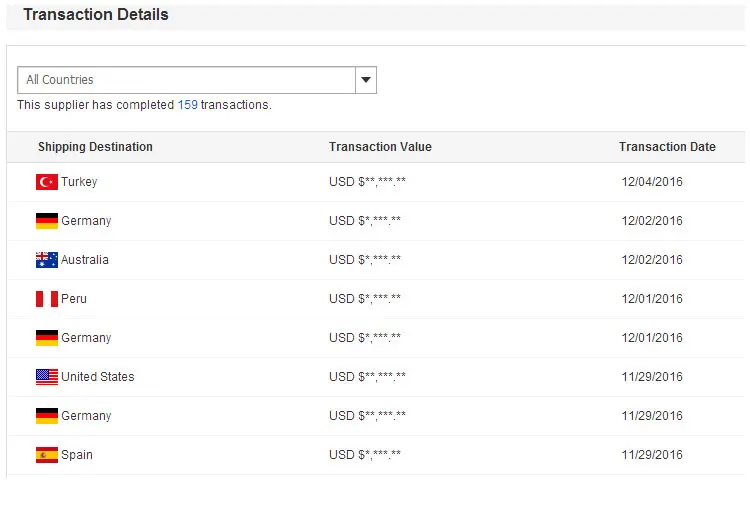This screenshot has height=519, width=750.
Task: Click the Transaction Date column header
Action: (x=667, y=147)
